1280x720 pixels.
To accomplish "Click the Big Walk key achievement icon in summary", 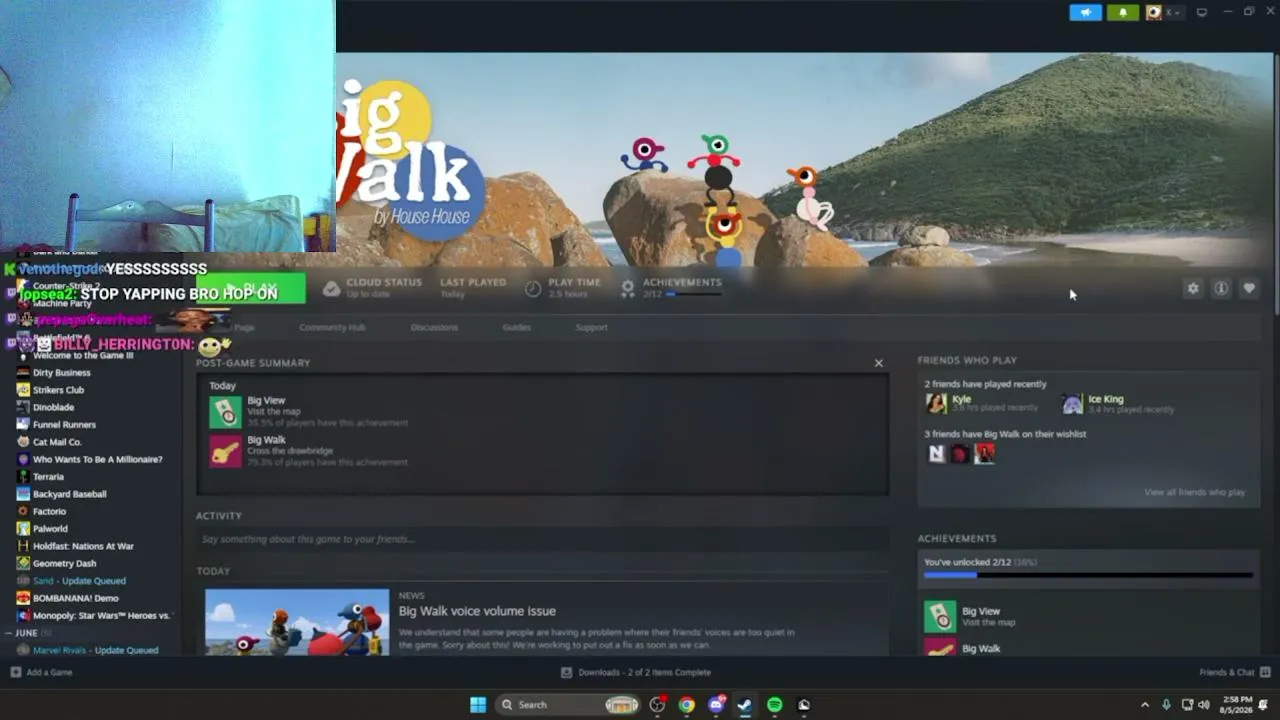I will [225, 451].
